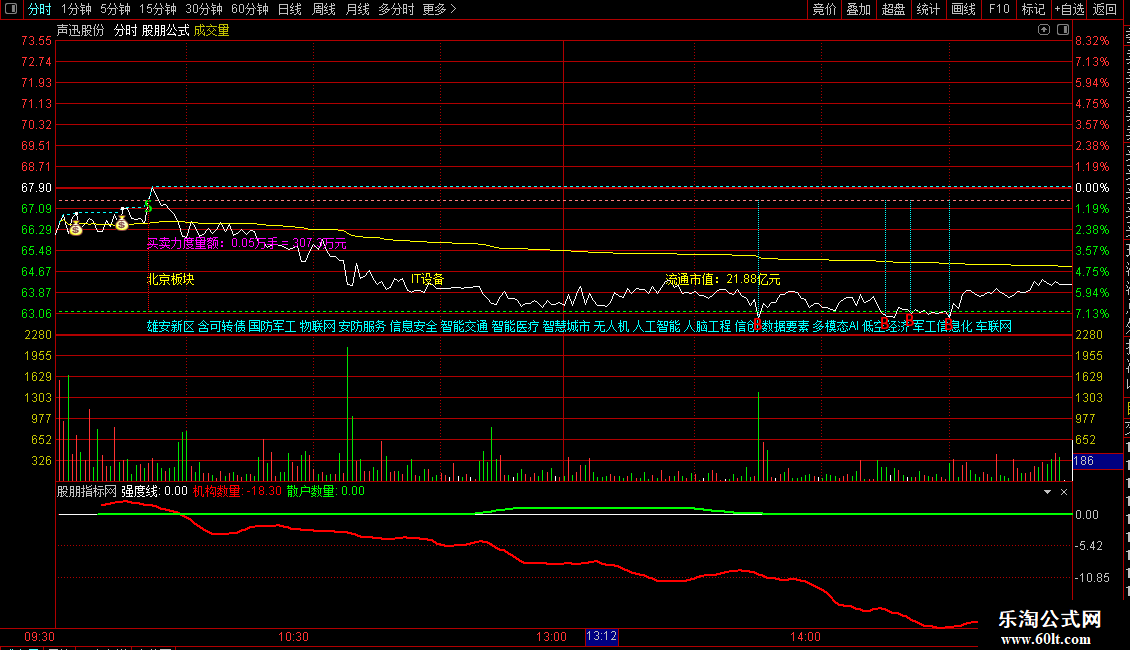Add stock with +自选 button

click(x=1069, y=9)
